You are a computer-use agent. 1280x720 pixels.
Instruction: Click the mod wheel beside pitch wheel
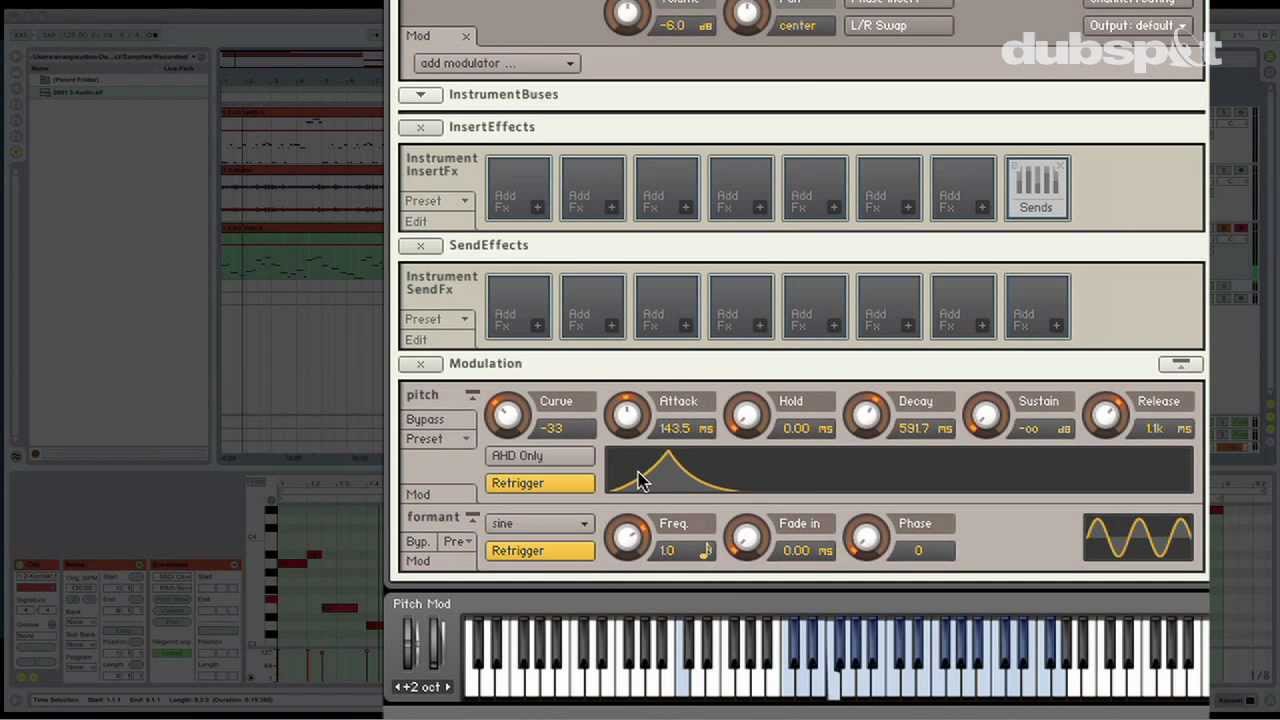coord(436,643)
